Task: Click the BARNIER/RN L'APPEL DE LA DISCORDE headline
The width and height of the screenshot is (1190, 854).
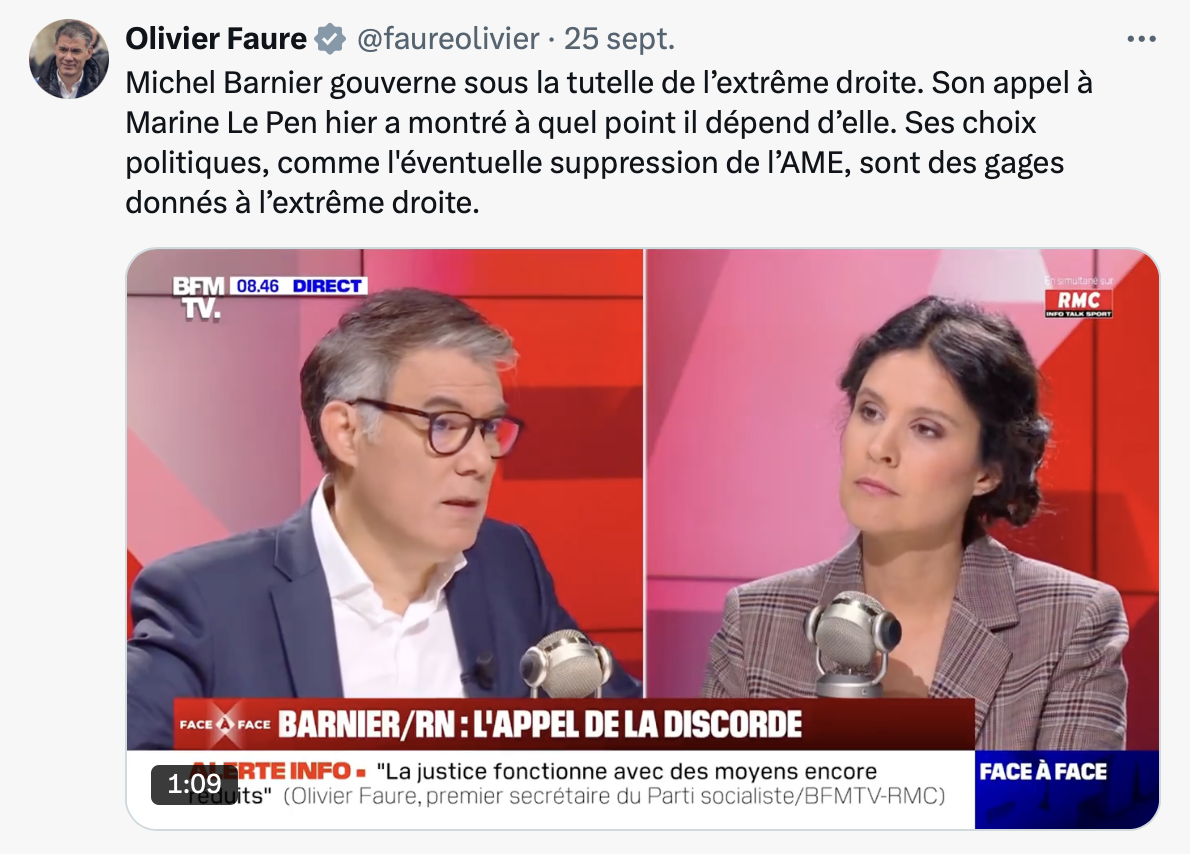Action: coord(540,724)
